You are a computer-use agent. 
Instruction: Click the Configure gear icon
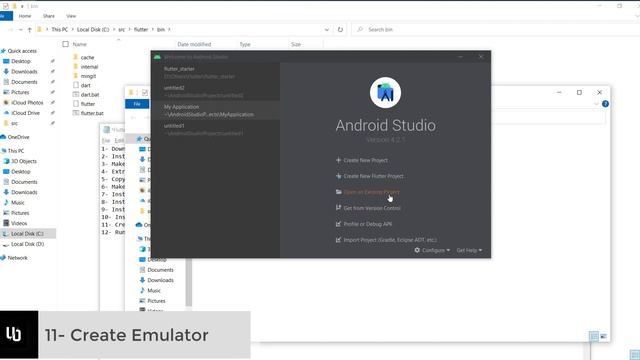click(417, 250)
